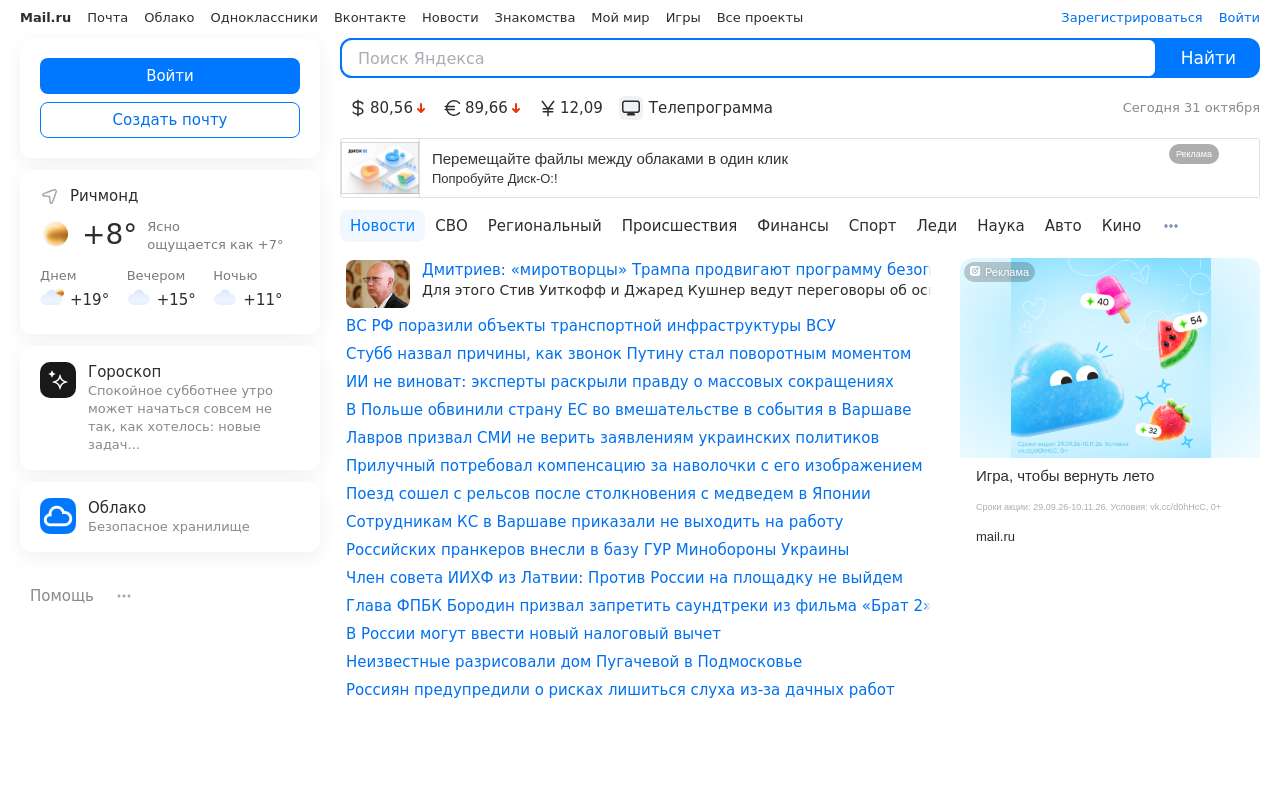The height and width of the screenshot is (800, 1280).
Task: Click the euro currency icon
Action: 452,108
